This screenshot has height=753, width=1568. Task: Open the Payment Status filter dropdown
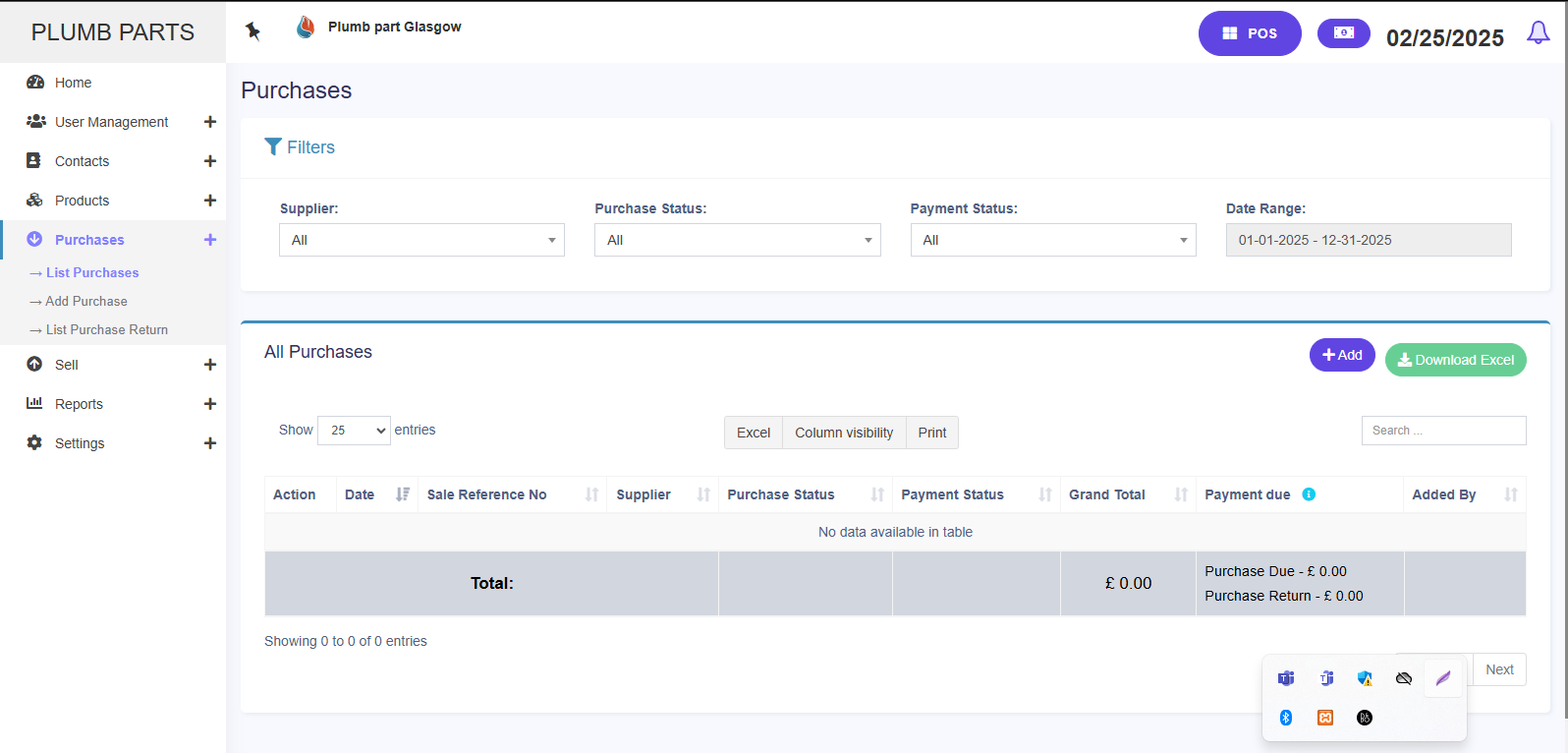[x=1052, y=240]
